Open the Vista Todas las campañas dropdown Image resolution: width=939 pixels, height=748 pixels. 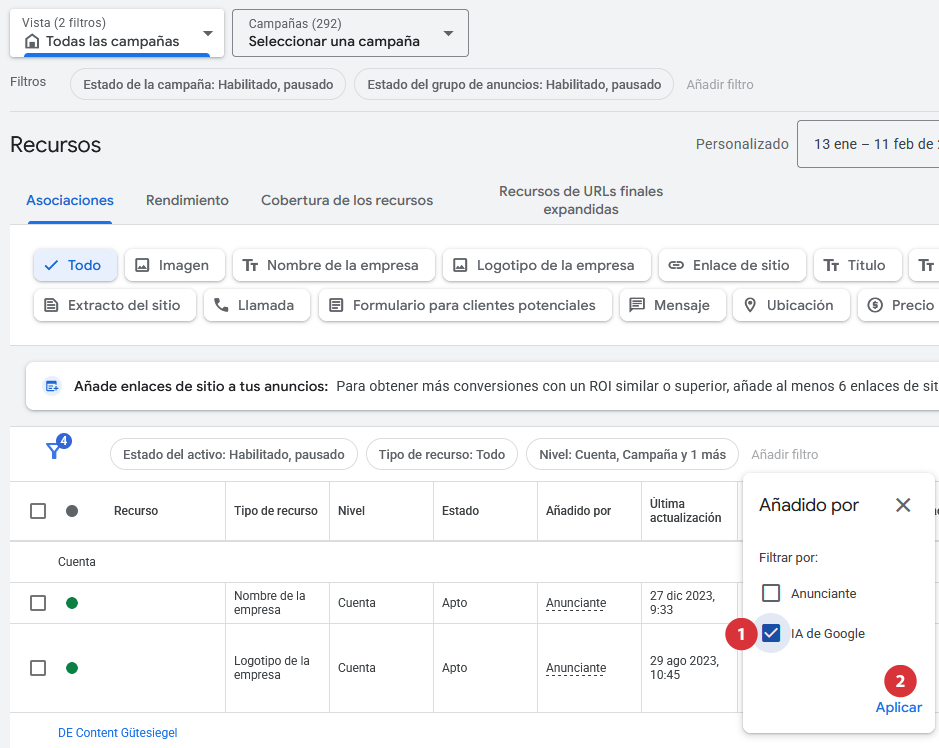coord(117,33)
